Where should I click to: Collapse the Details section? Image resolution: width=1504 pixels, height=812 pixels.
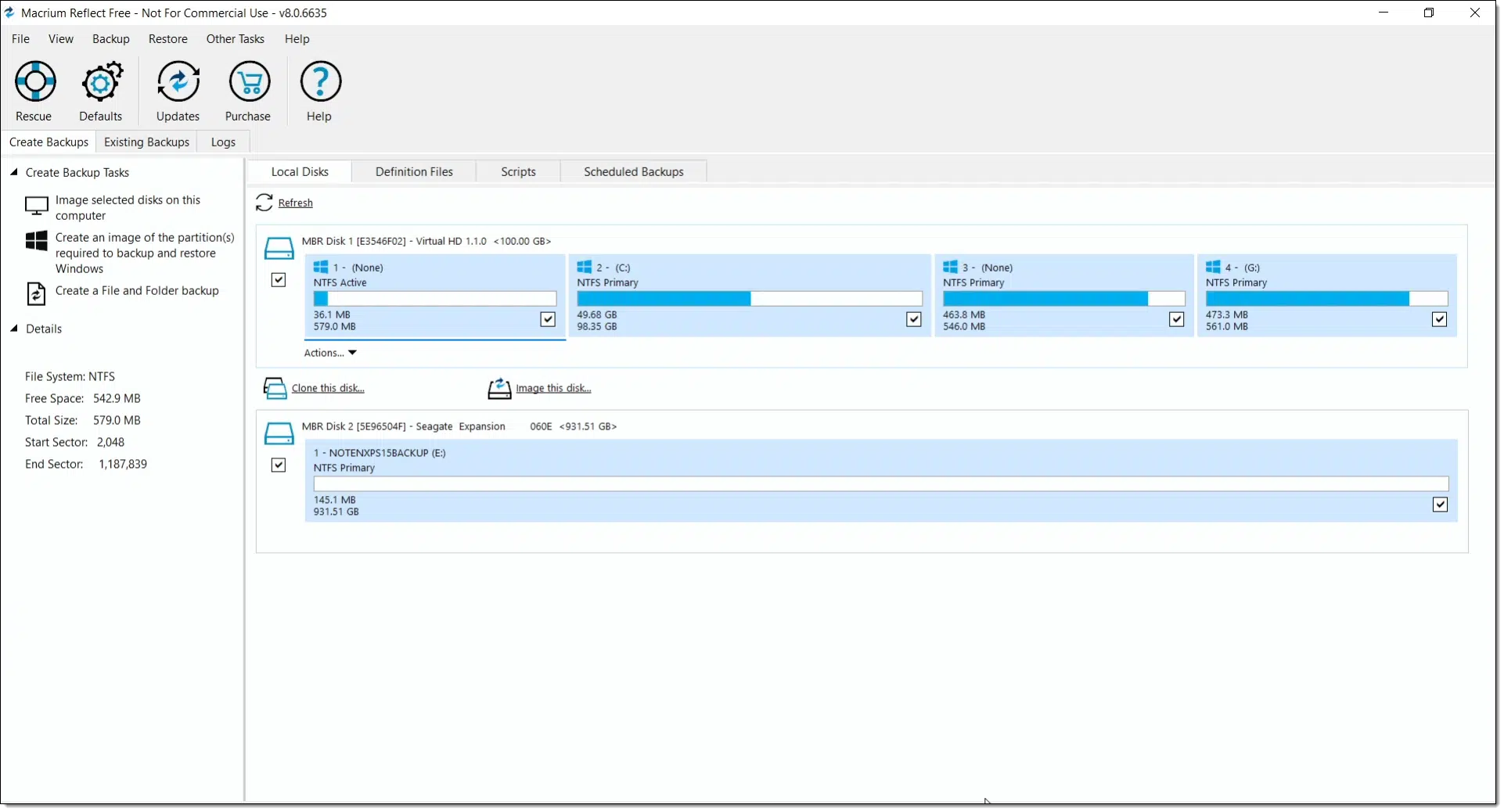click(14, 329)
